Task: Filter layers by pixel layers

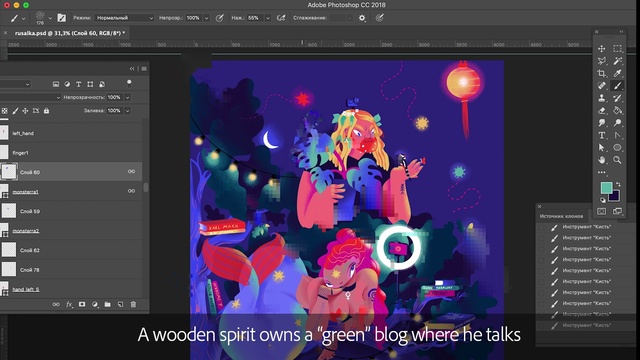Action: [x=56, y=84]
